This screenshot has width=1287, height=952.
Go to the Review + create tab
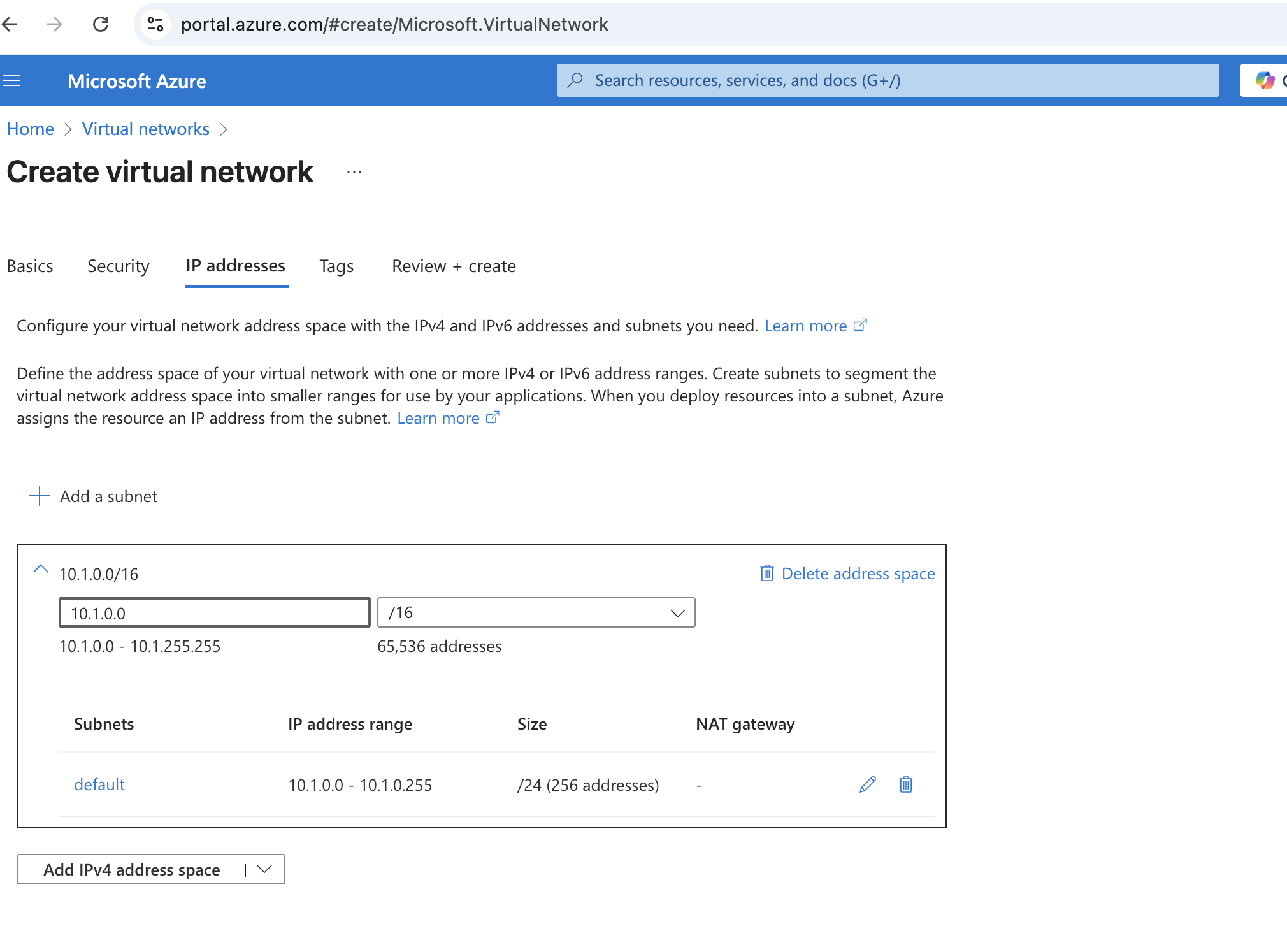point(454,266)
